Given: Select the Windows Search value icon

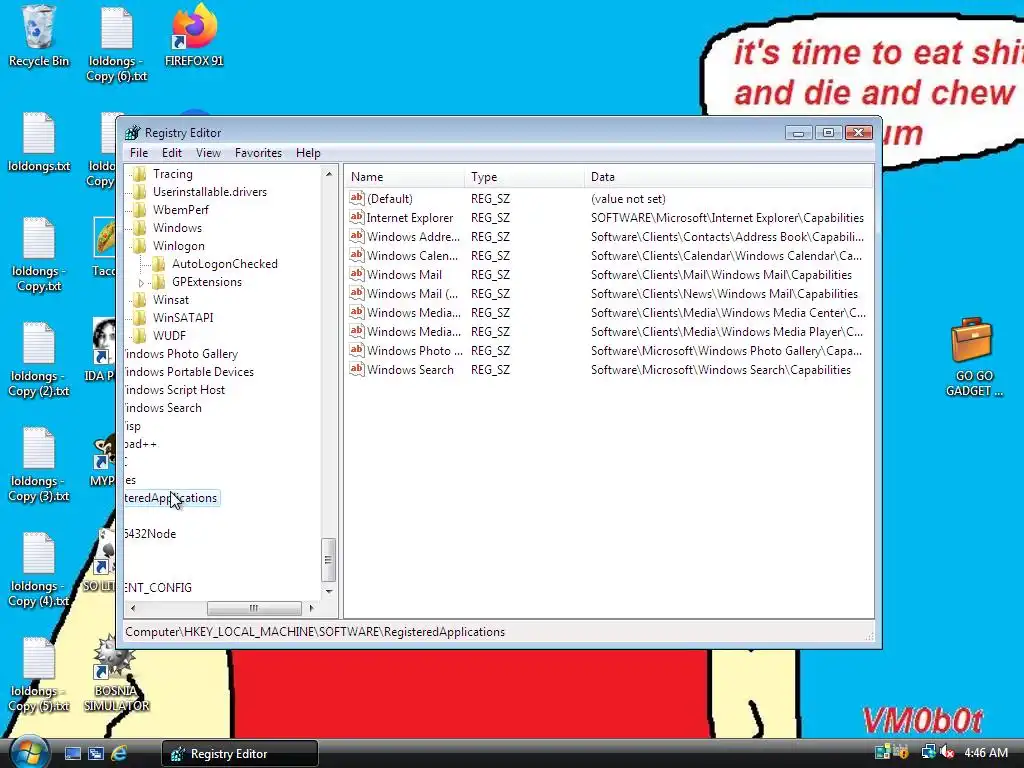Looking at the screenshot, I should pyautogui.click(x=357, y=369).
